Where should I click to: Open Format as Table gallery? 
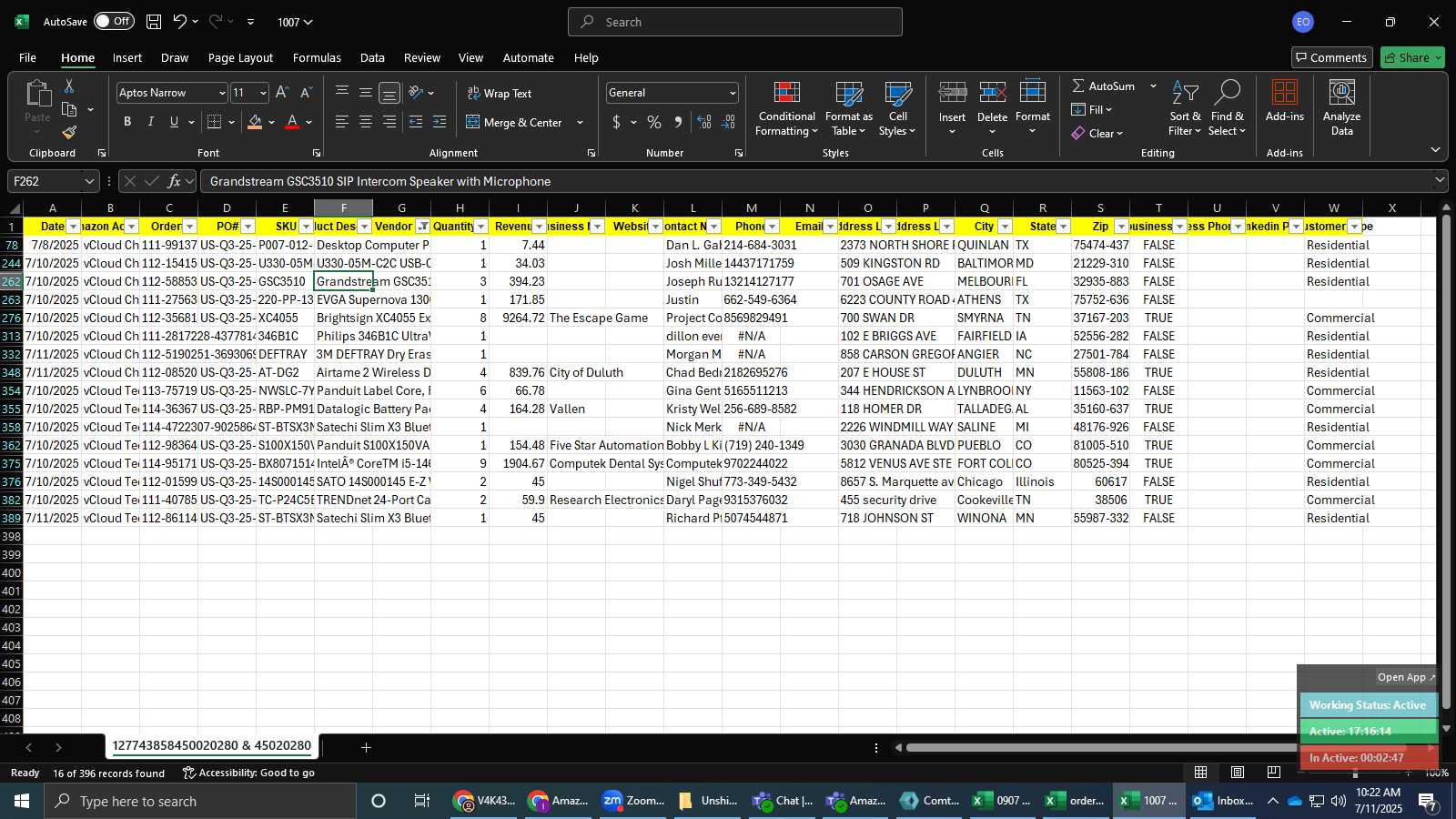848,108
